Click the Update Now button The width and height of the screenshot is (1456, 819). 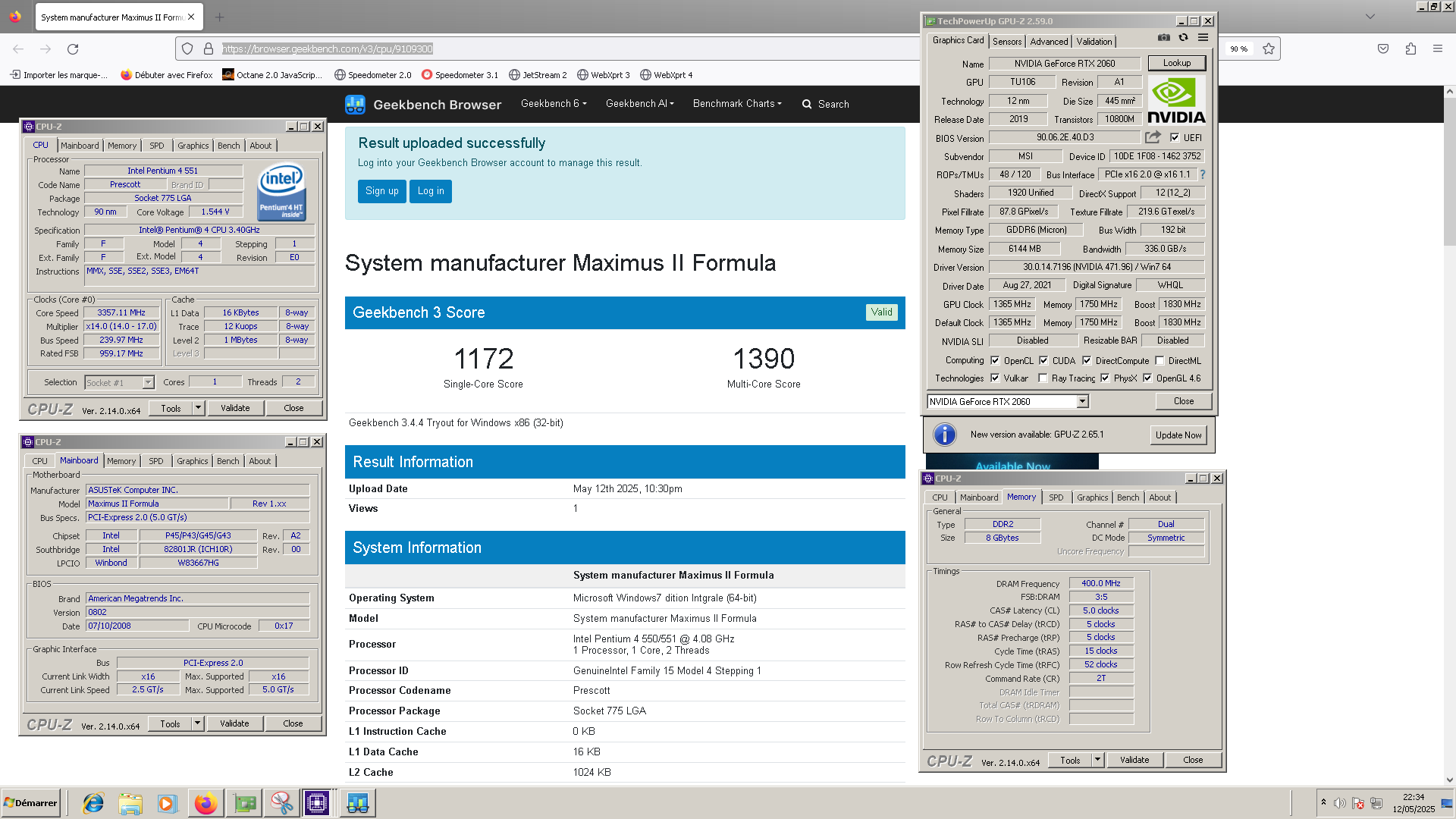(1178, 435)
